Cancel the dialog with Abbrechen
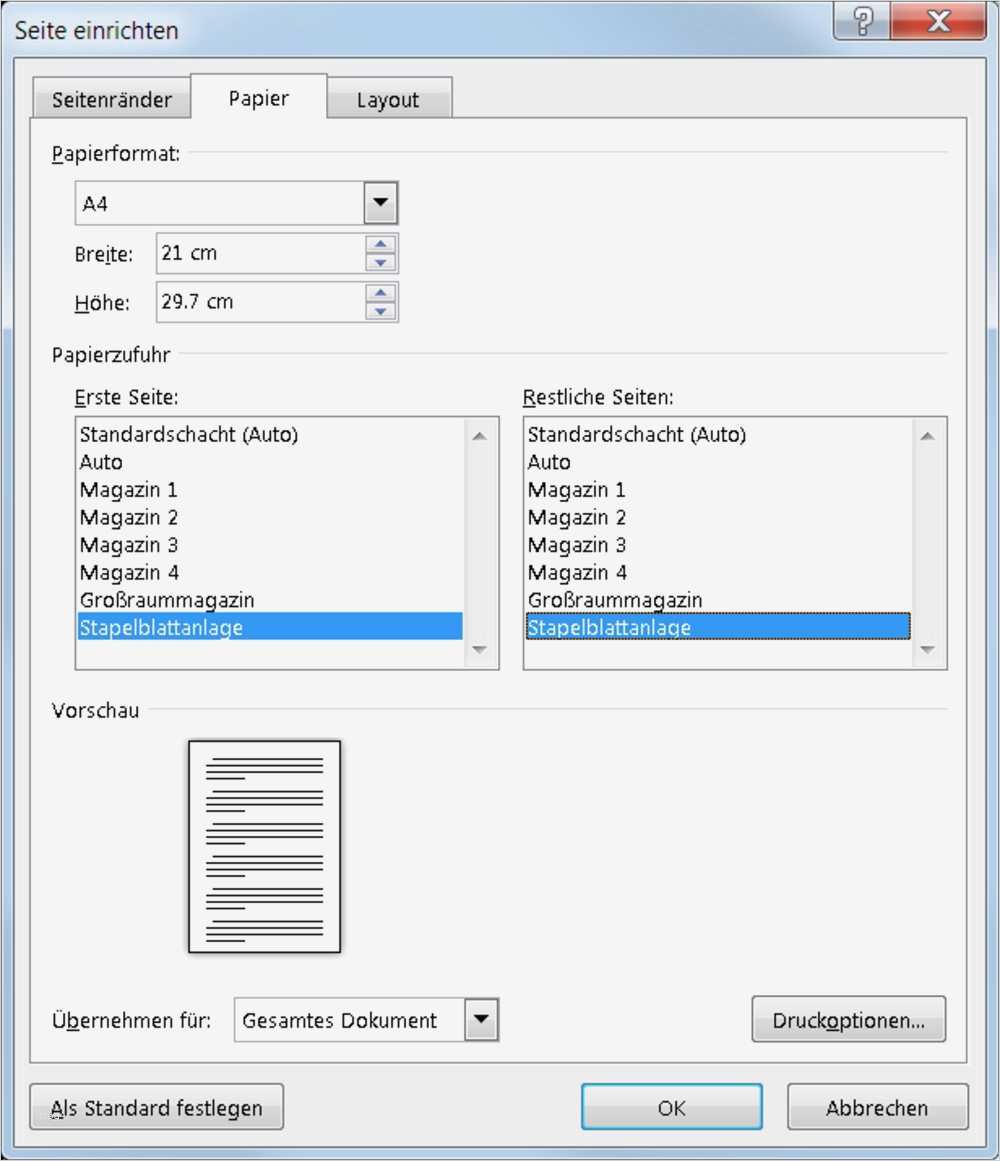1000x1161 pixels. [x=877, y=1107]
